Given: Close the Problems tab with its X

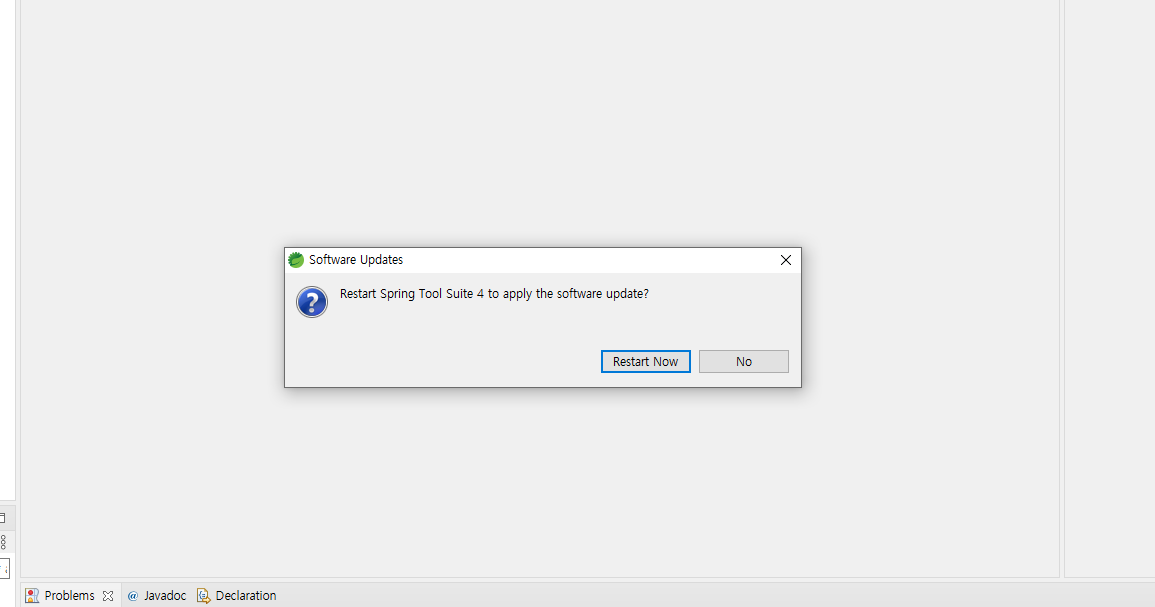Looking at the screenshot, I should (x=108, y=596).
